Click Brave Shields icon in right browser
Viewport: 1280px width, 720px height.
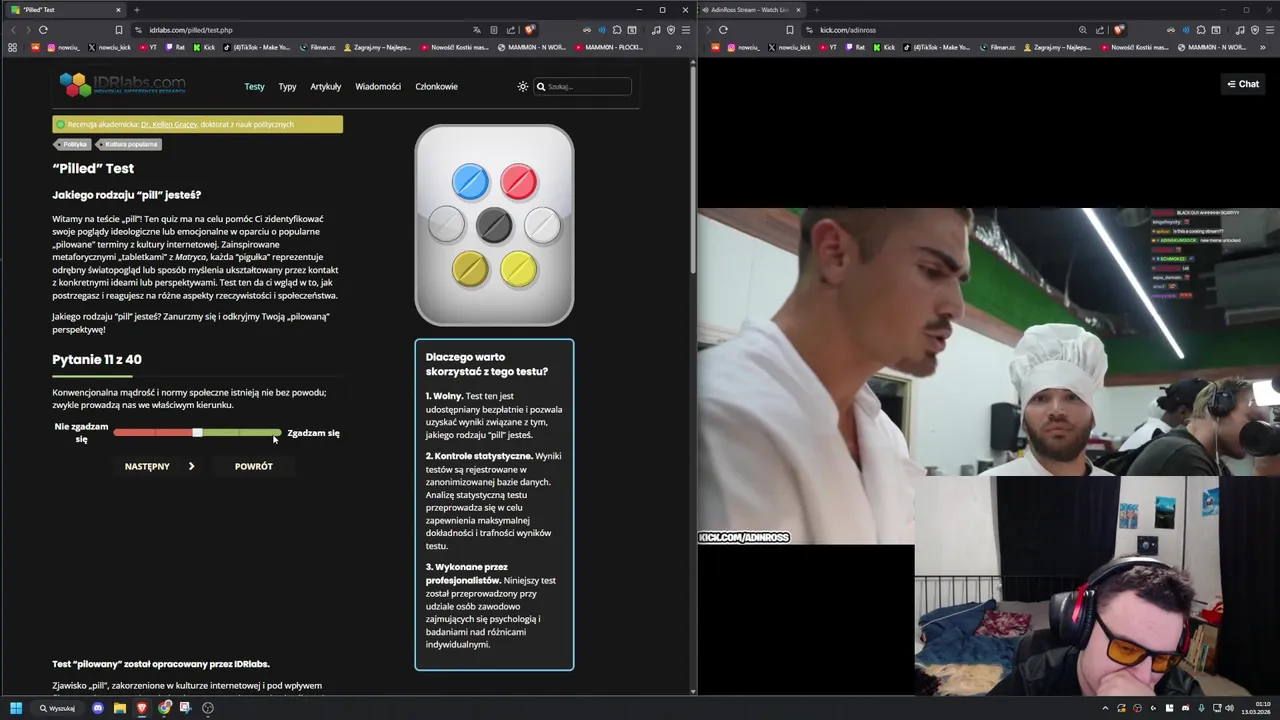pyautogui.click(x=1118, y=30)
